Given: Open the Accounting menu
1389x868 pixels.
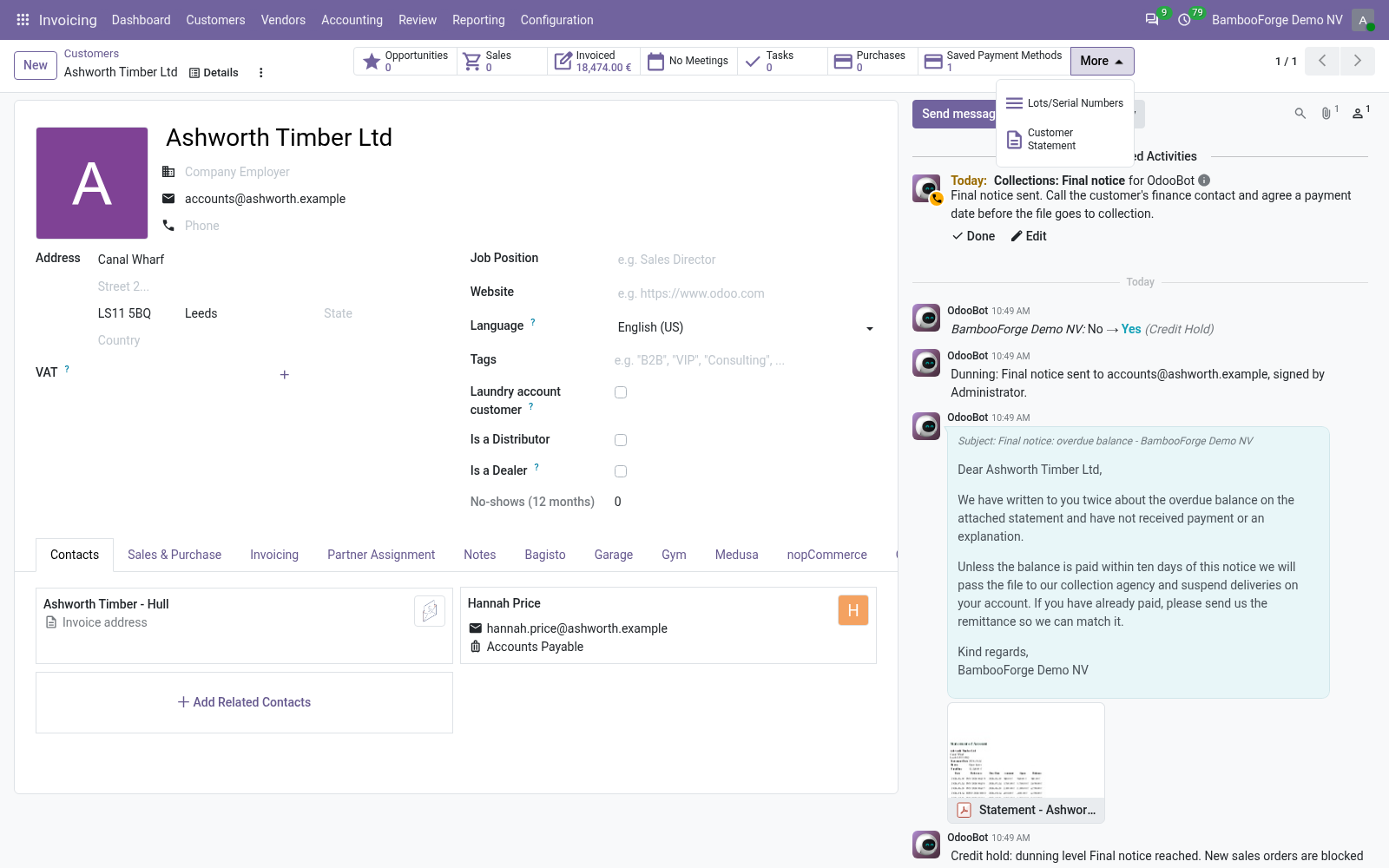Looking at the screenshot, I should [x=352, y=20].
